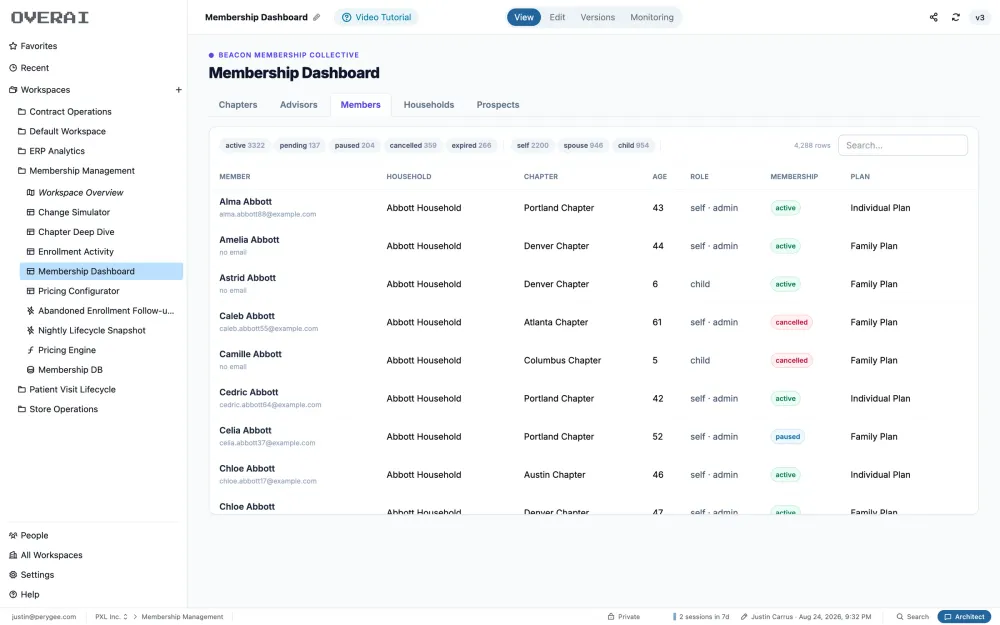Filter by self 2200 chip
1000x625 pixels.
[533, 145]
